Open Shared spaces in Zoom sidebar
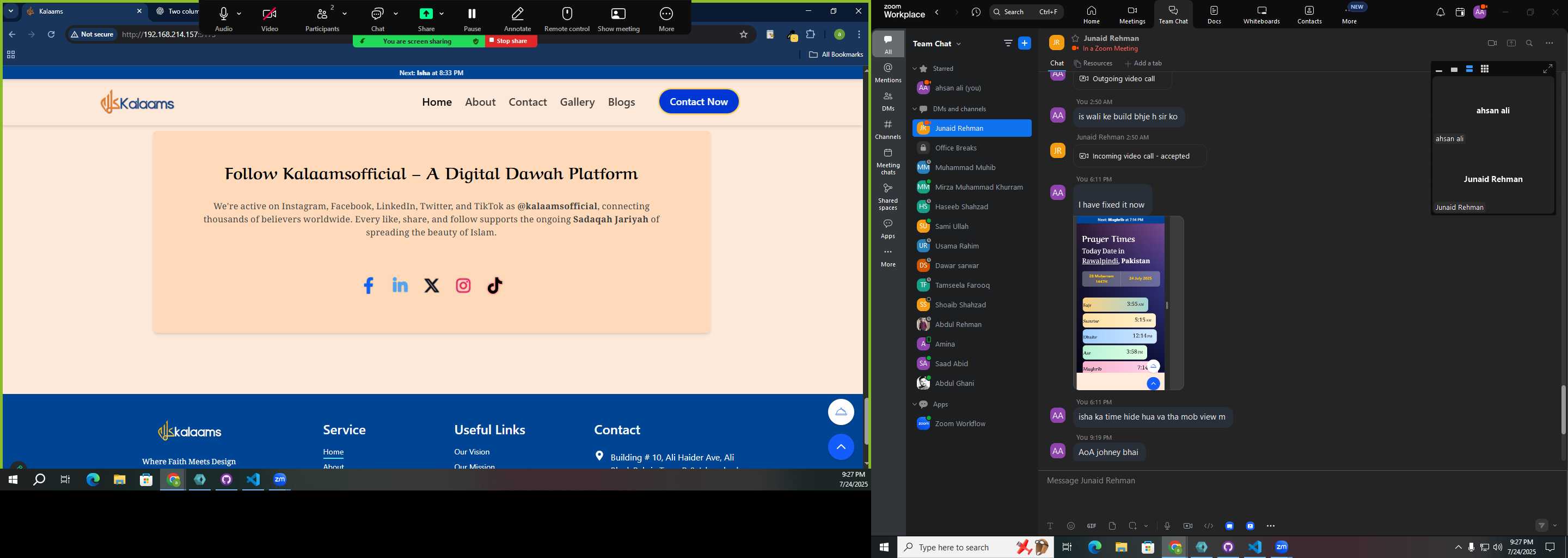The width and height of the screenshot is (1568, 558). [x=888, y=197]
